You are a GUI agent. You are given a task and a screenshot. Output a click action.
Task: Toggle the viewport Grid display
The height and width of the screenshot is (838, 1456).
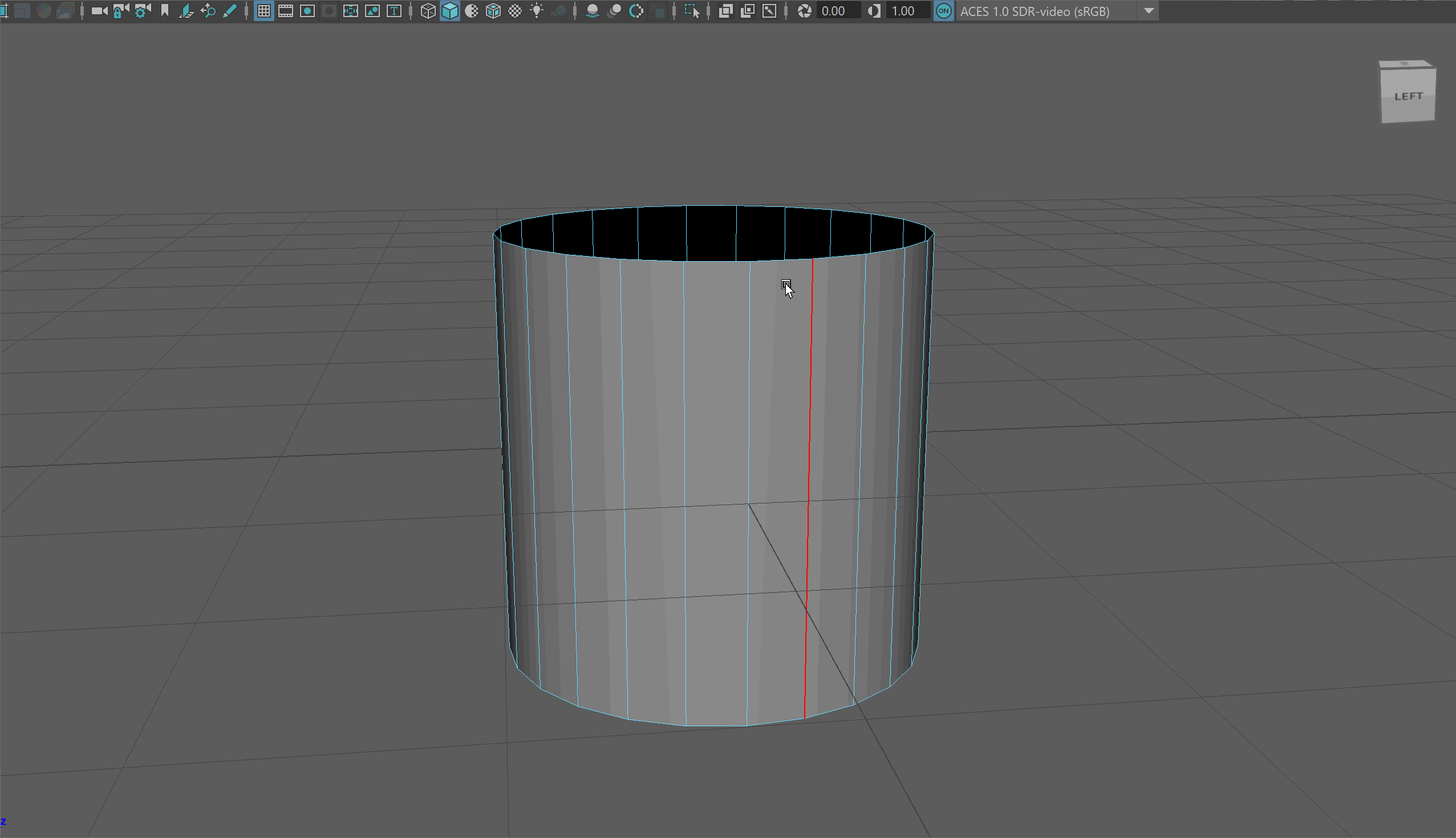coord(263,11)
